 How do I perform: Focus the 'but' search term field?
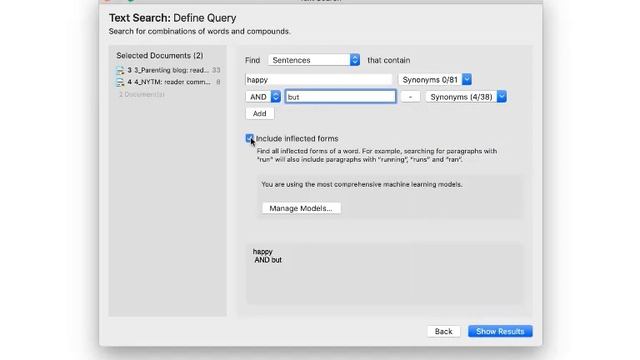(x=340, y=97)
